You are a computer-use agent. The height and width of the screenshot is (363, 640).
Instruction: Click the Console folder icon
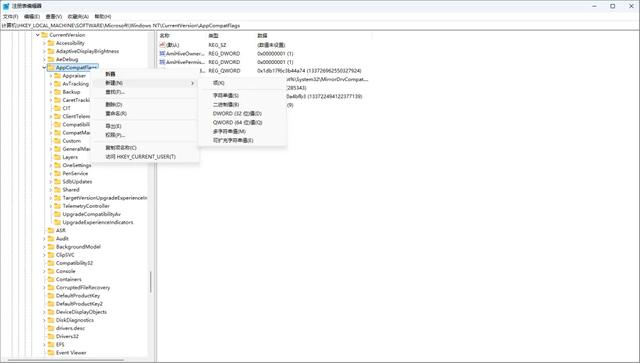coord(51,271)
